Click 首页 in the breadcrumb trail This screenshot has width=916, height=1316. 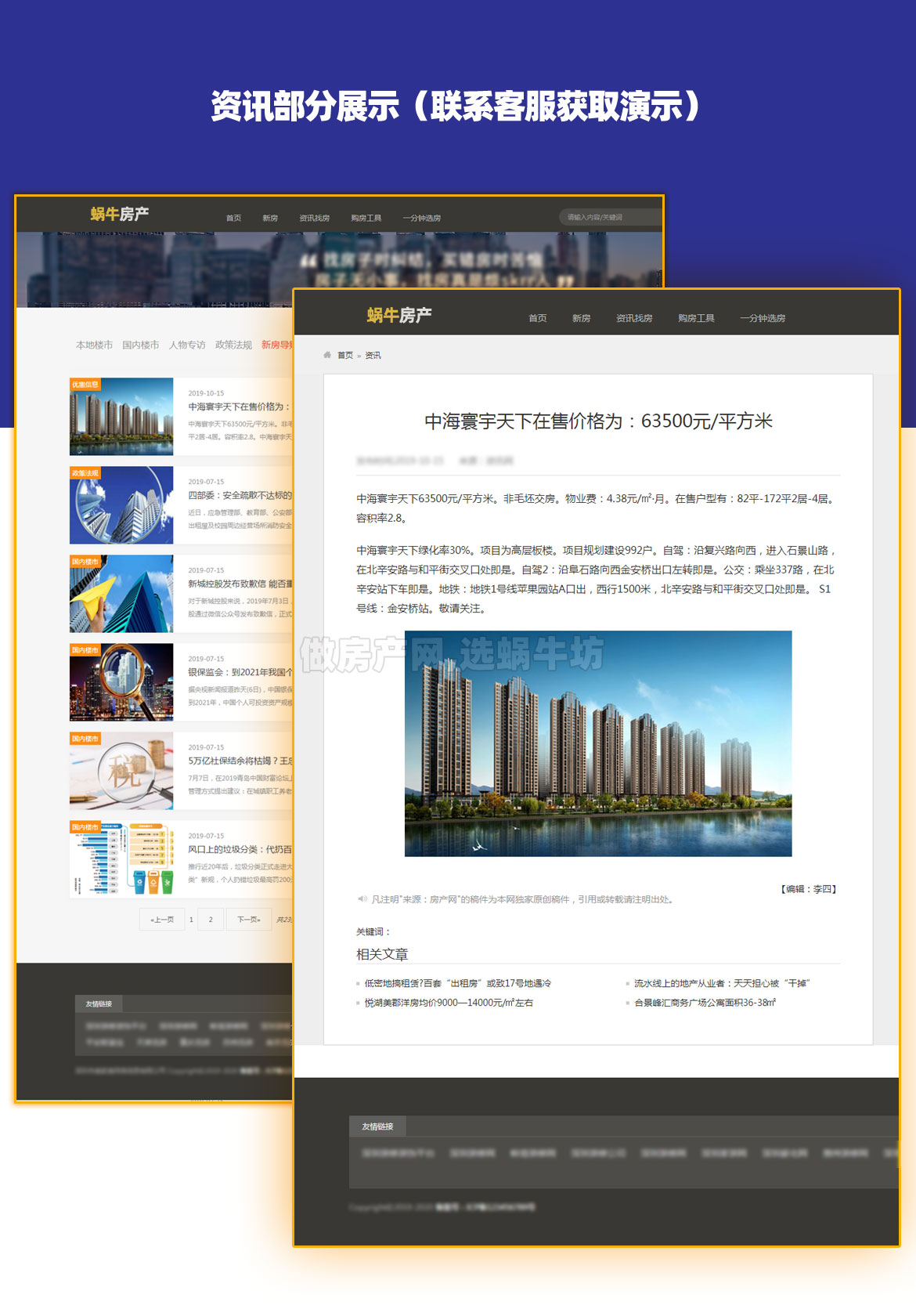coord(345,356)
